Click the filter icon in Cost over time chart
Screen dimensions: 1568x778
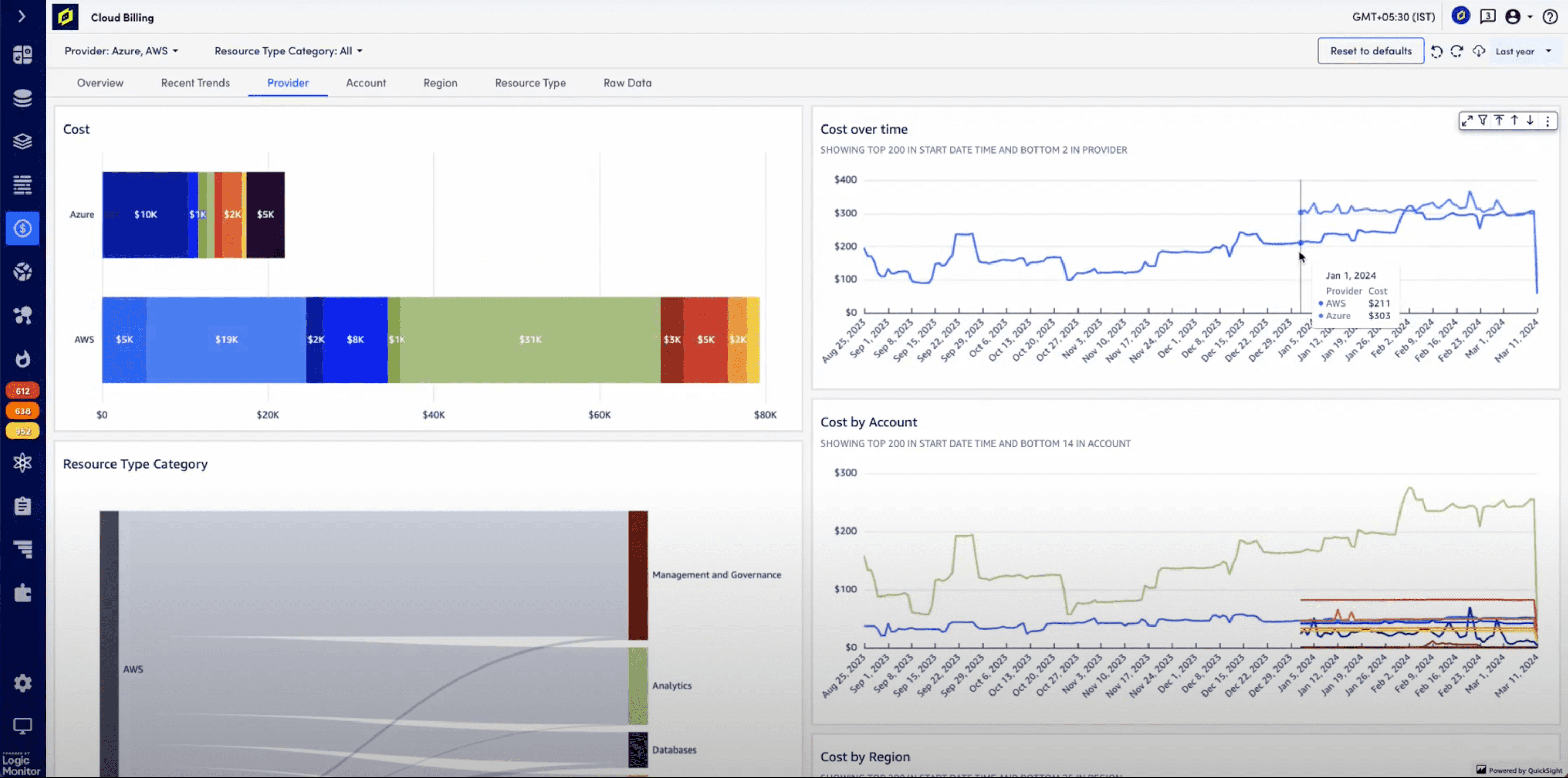1483,121
